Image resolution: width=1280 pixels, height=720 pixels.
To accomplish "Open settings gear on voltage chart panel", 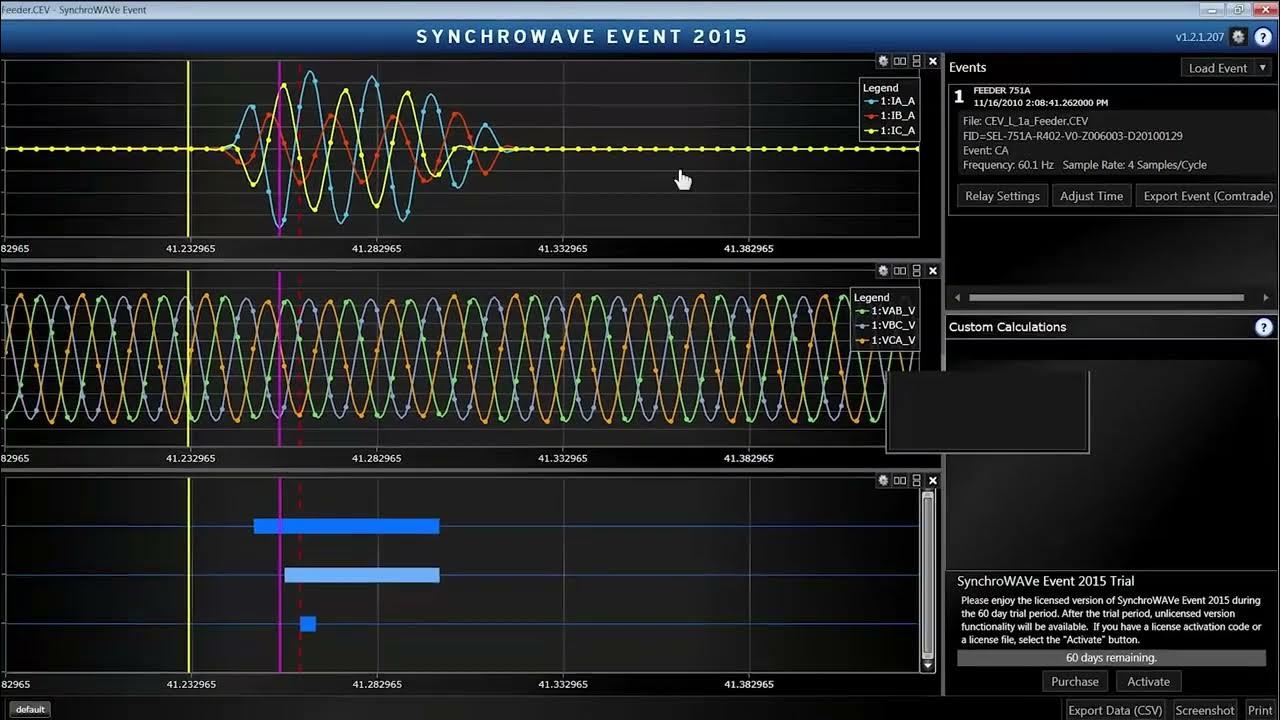I will coord(883,271).
